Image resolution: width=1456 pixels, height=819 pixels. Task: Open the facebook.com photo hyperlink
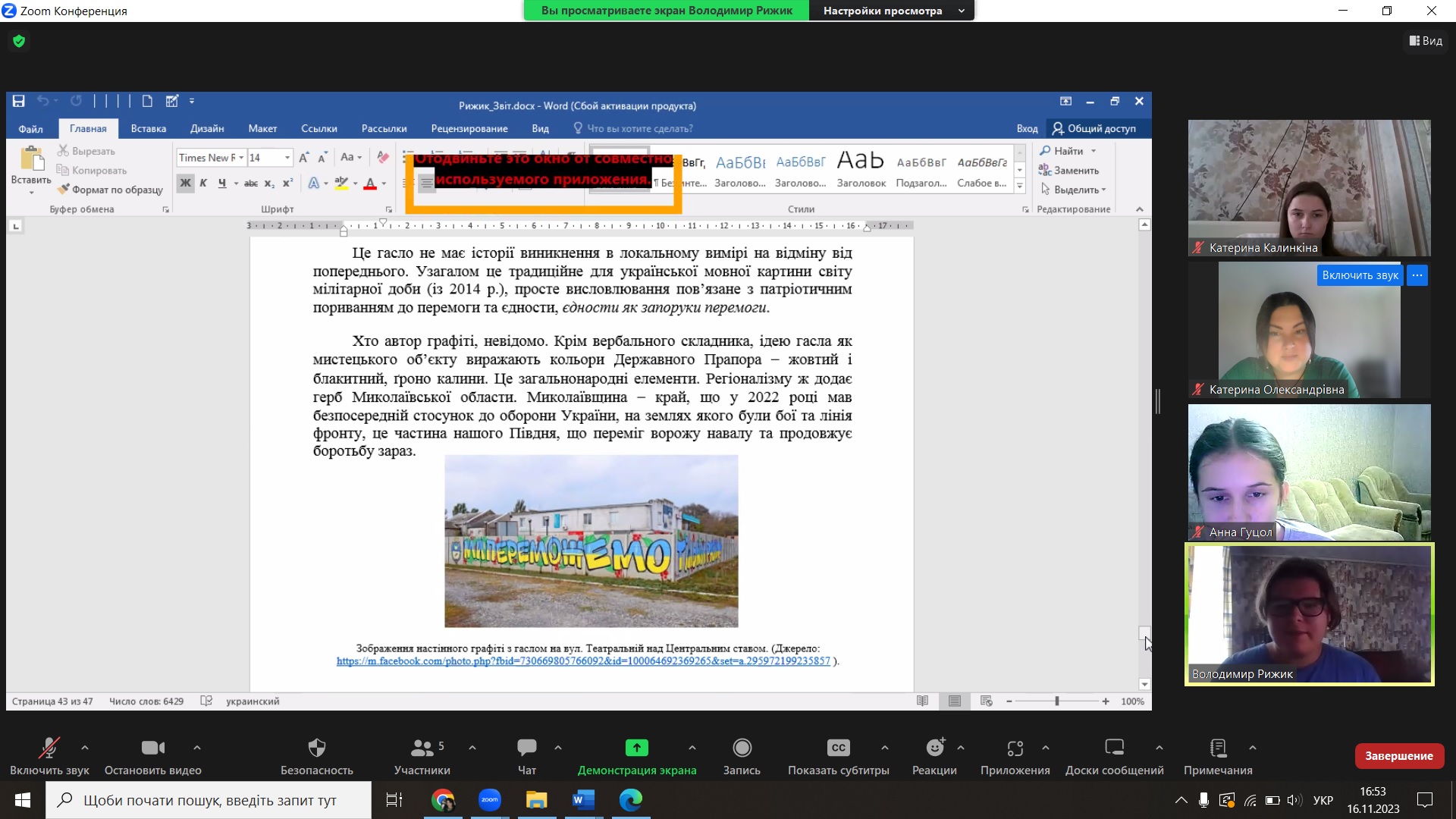click(x=582, y=661)
